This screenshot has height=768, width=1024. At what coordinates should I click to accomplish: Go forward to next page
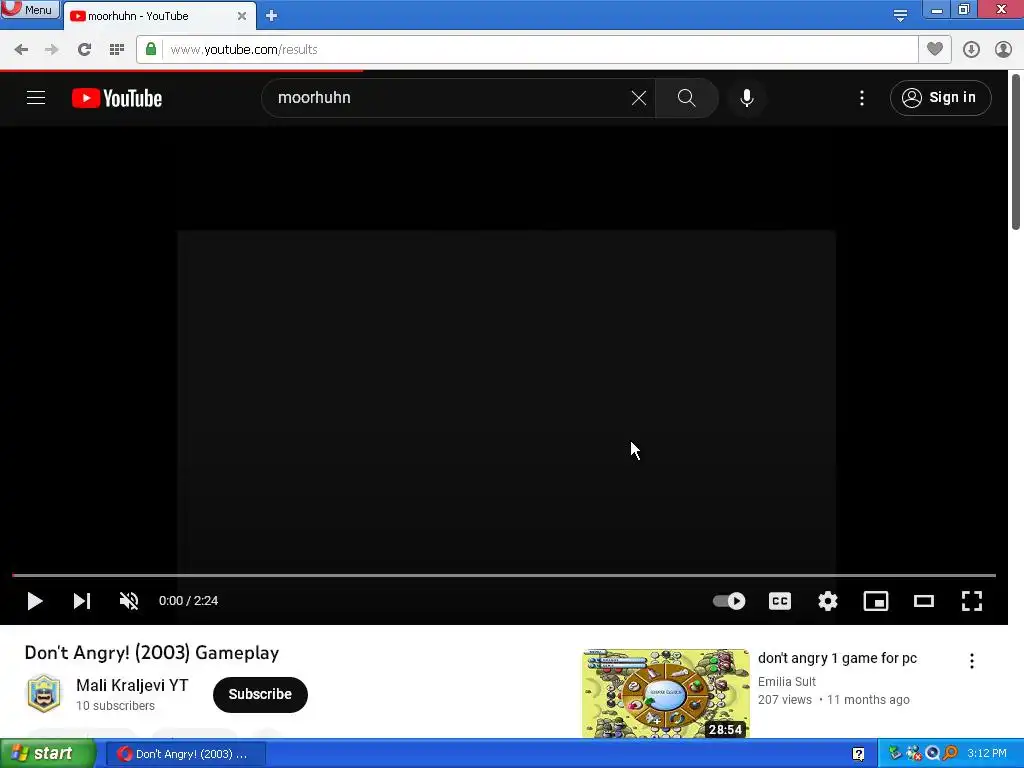click(52, 50)
